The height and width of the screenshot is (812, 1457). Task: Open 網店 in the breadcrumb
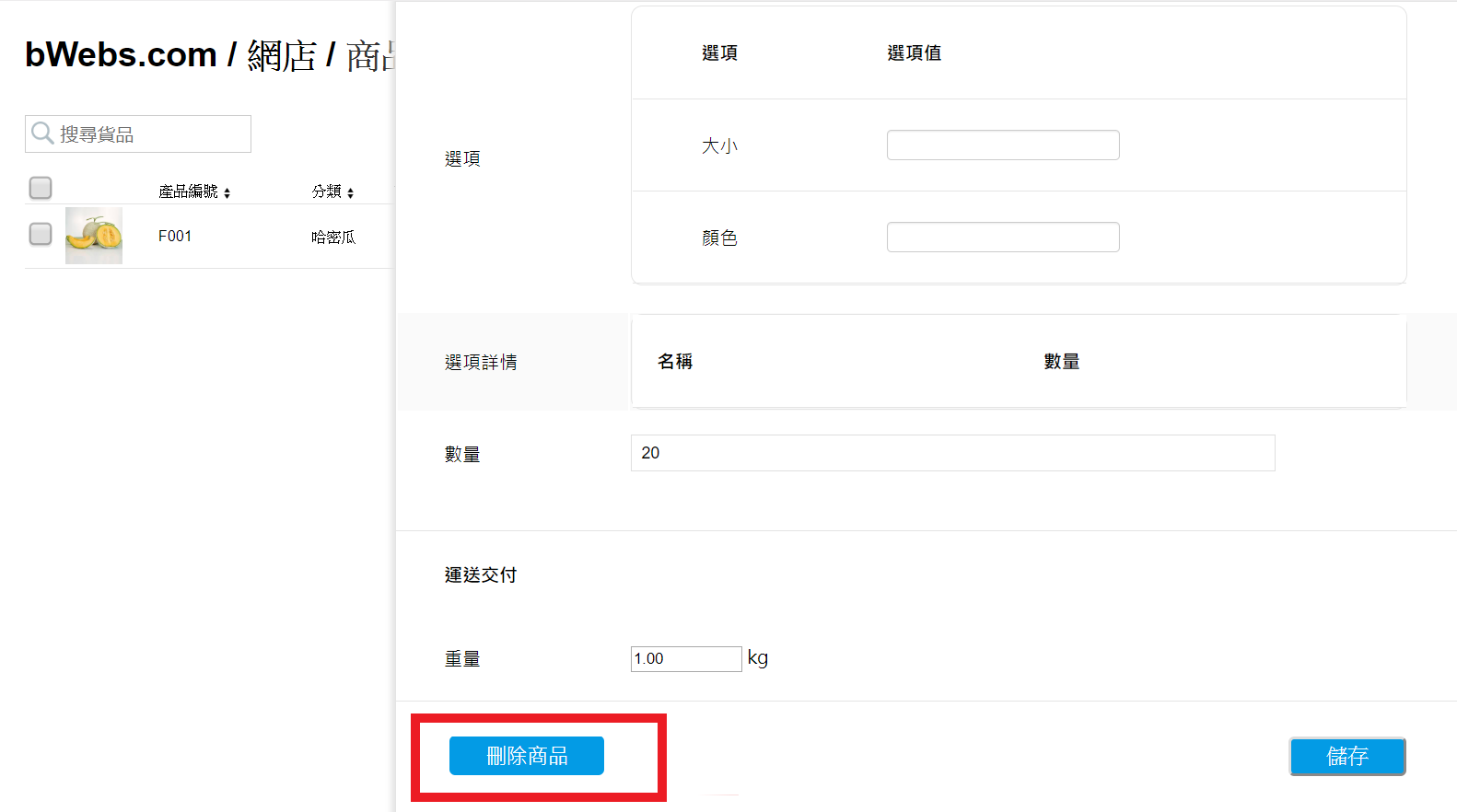click(x=282, y=55)
